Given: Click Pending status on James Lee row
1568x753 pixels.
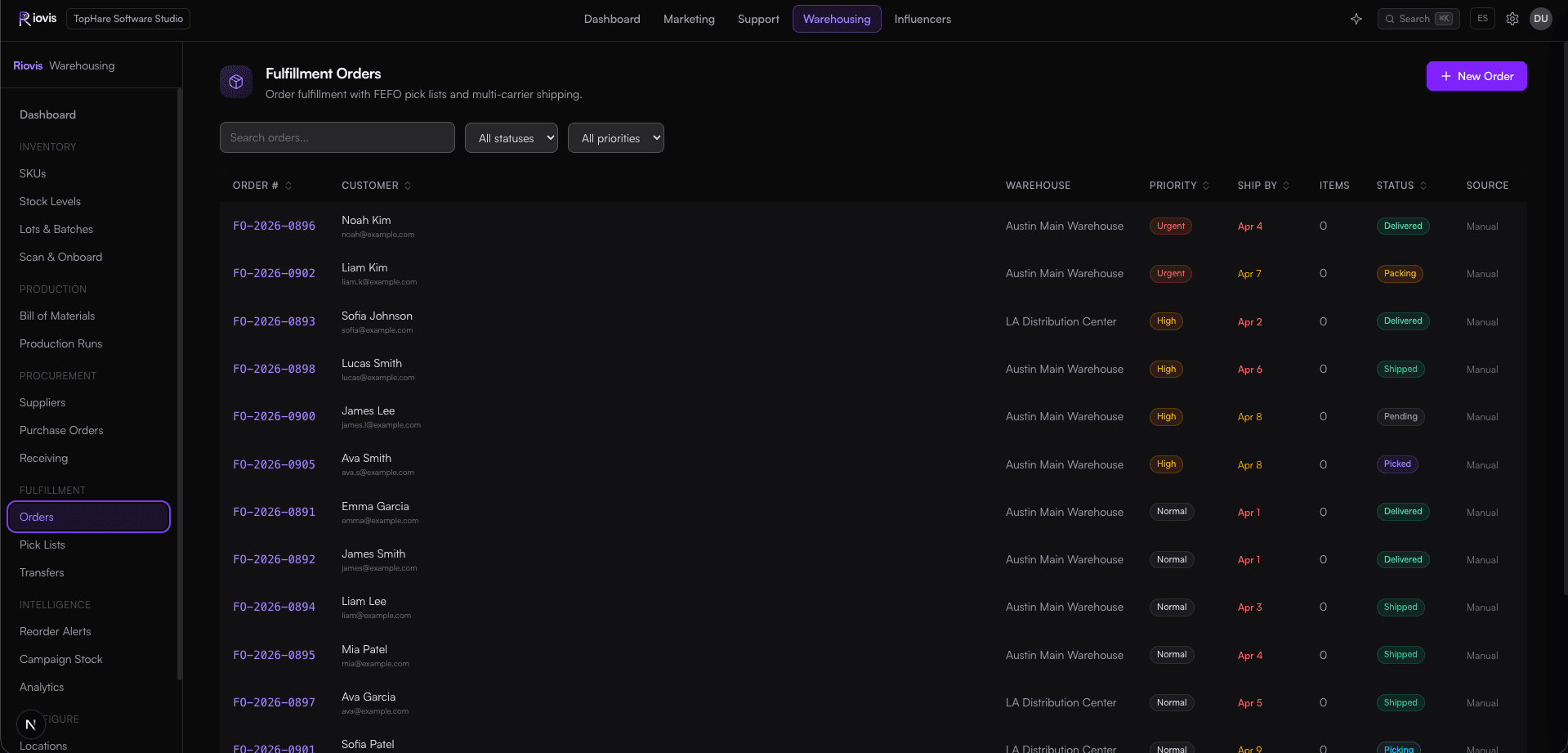Looking at the screenshot, I should (x=1400, y=417).
